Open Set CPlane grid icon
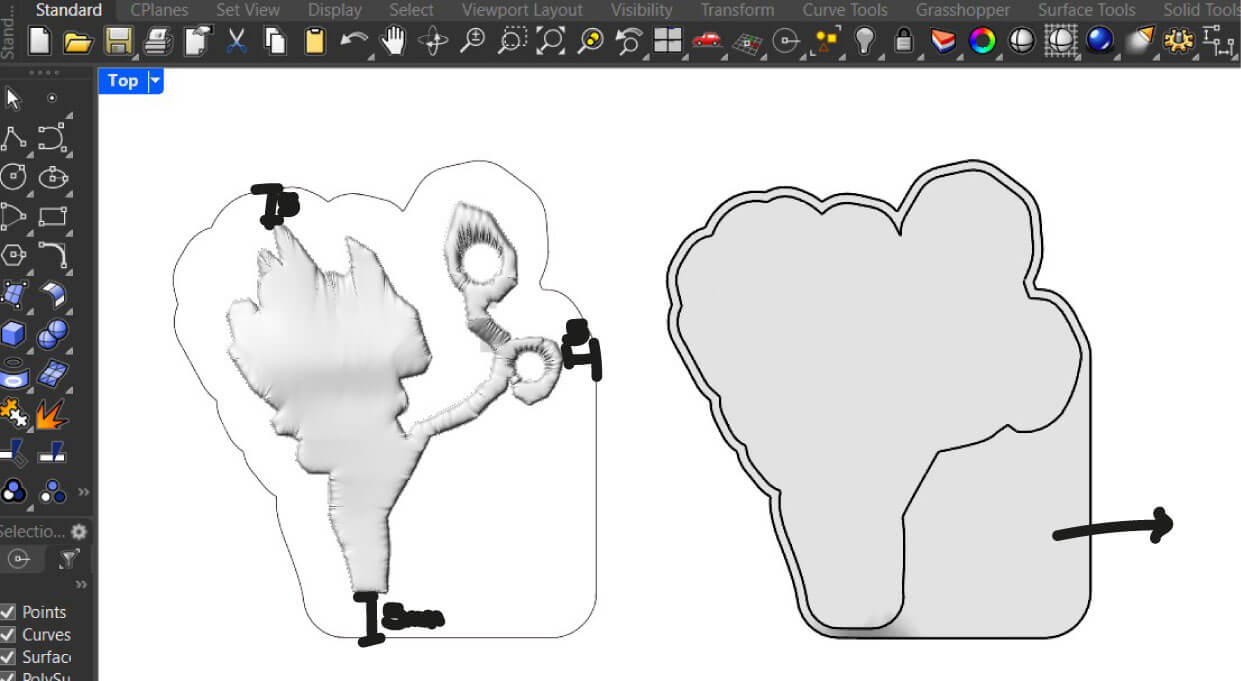 746,41
